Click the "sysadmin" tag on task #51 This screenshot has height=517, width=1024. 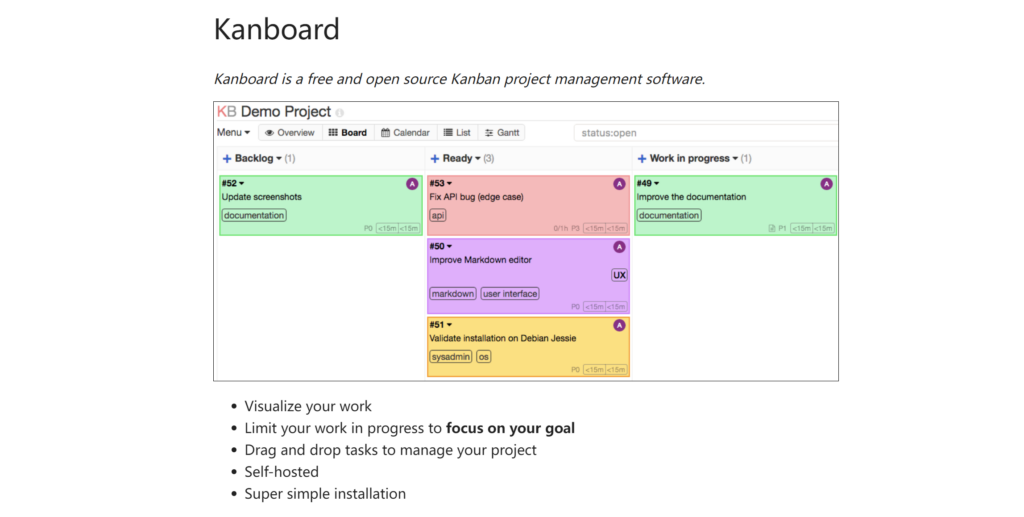click(450, 356)
